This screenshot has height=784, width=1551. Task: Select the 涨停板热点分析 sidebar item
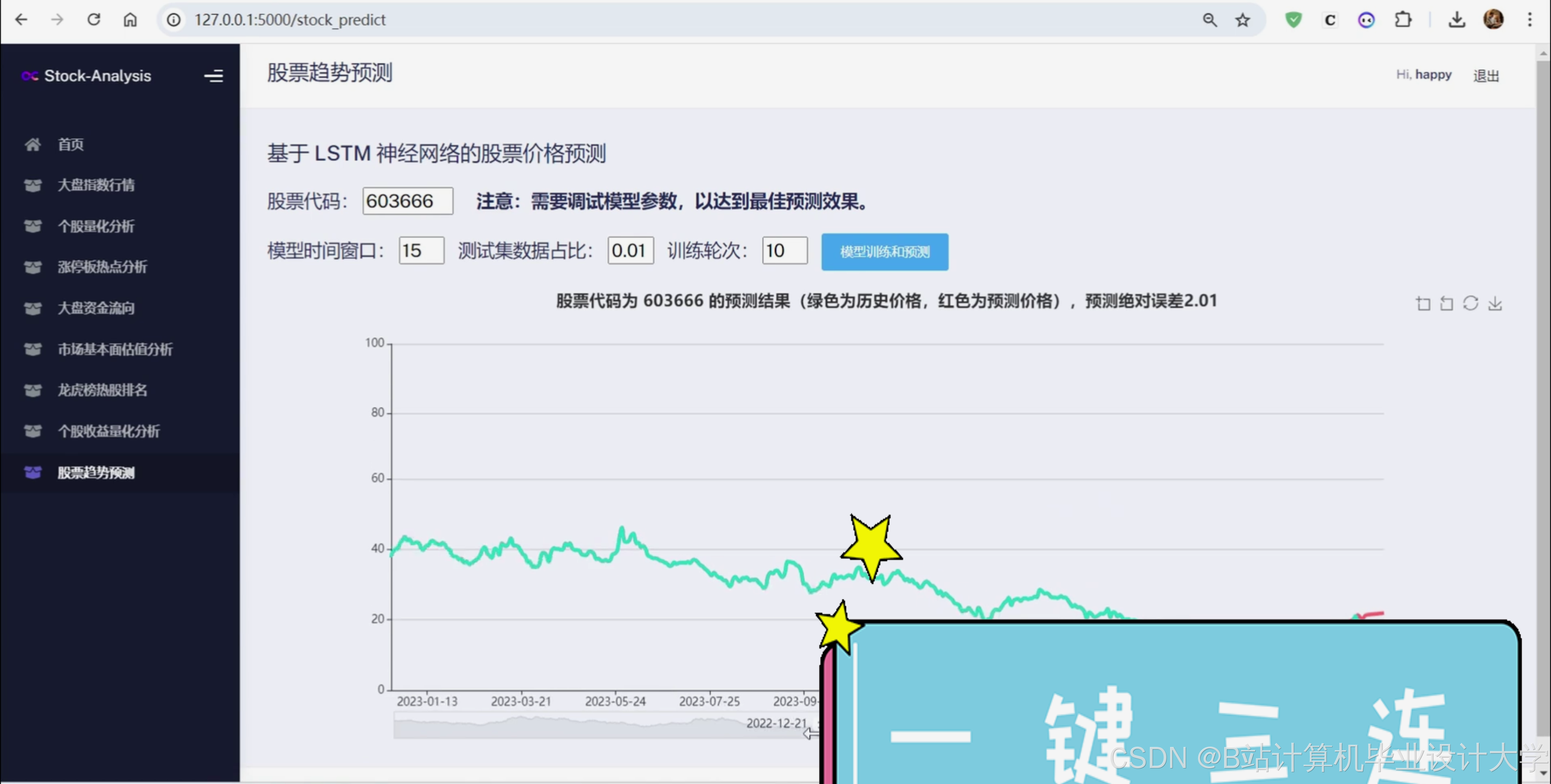pos(102,268)
